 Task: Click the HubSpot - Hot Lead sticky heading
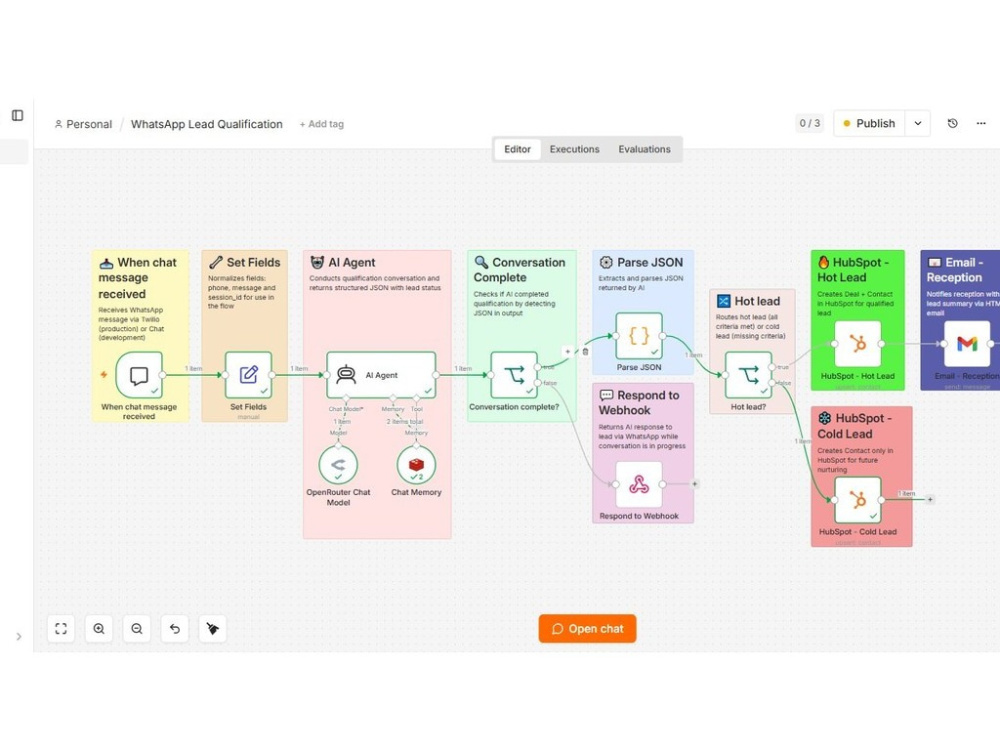click(853, 270)
